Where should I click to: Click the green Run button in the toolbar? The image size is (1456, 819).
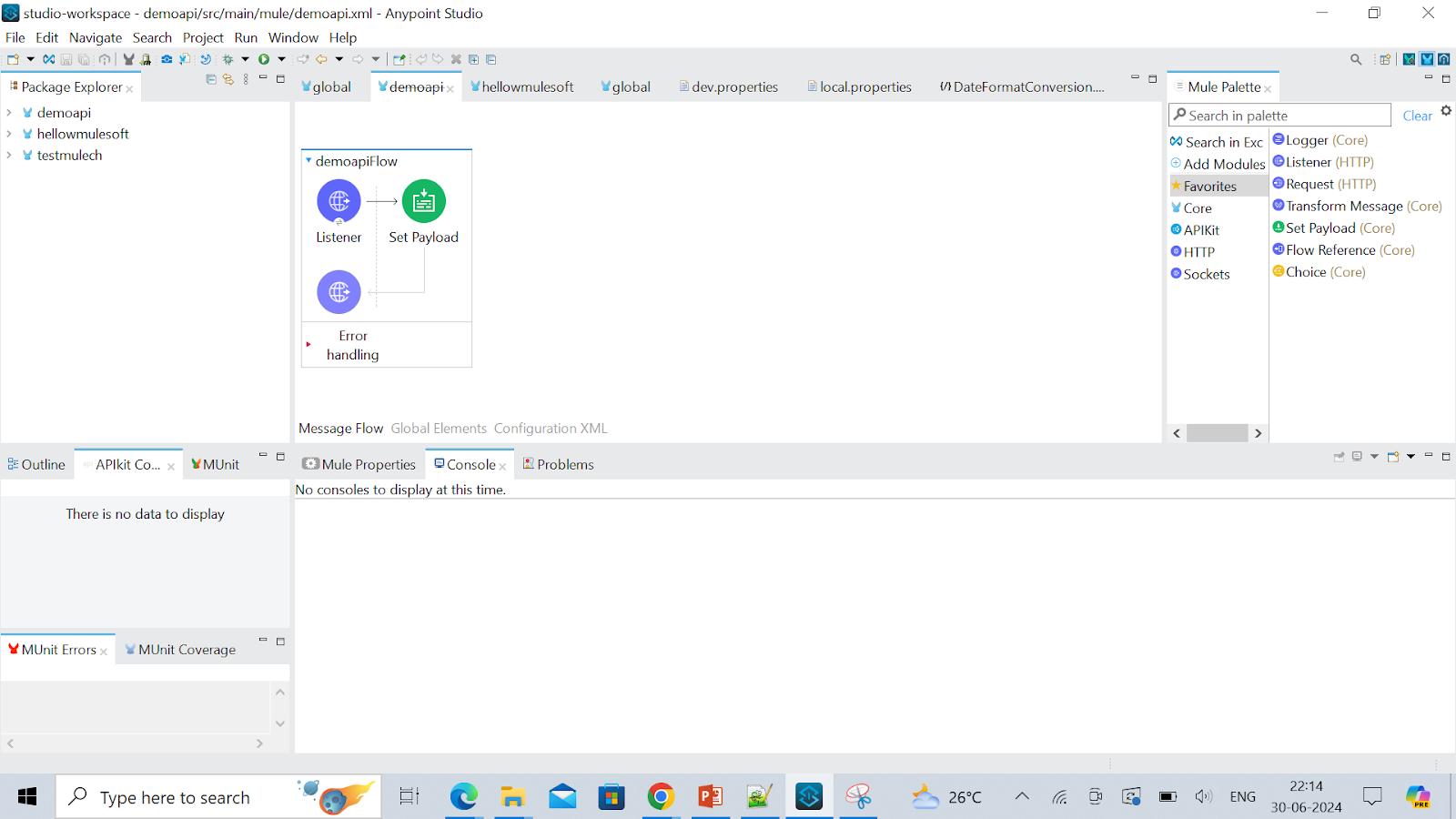tap(264, 59)
